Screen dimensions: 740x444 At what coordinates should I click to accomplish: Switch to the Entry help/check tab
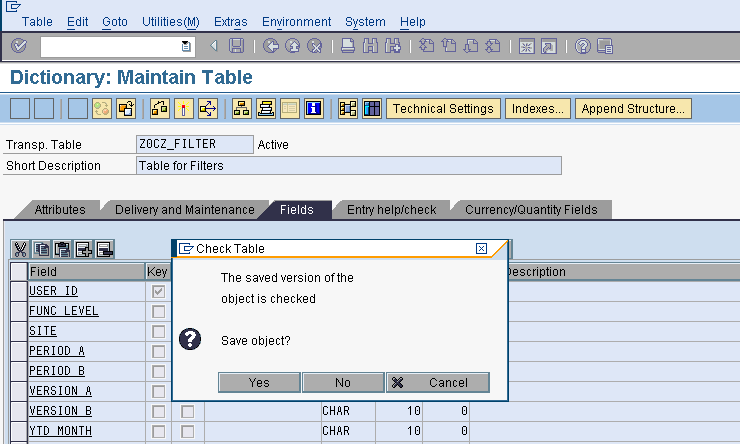(391, 210)
